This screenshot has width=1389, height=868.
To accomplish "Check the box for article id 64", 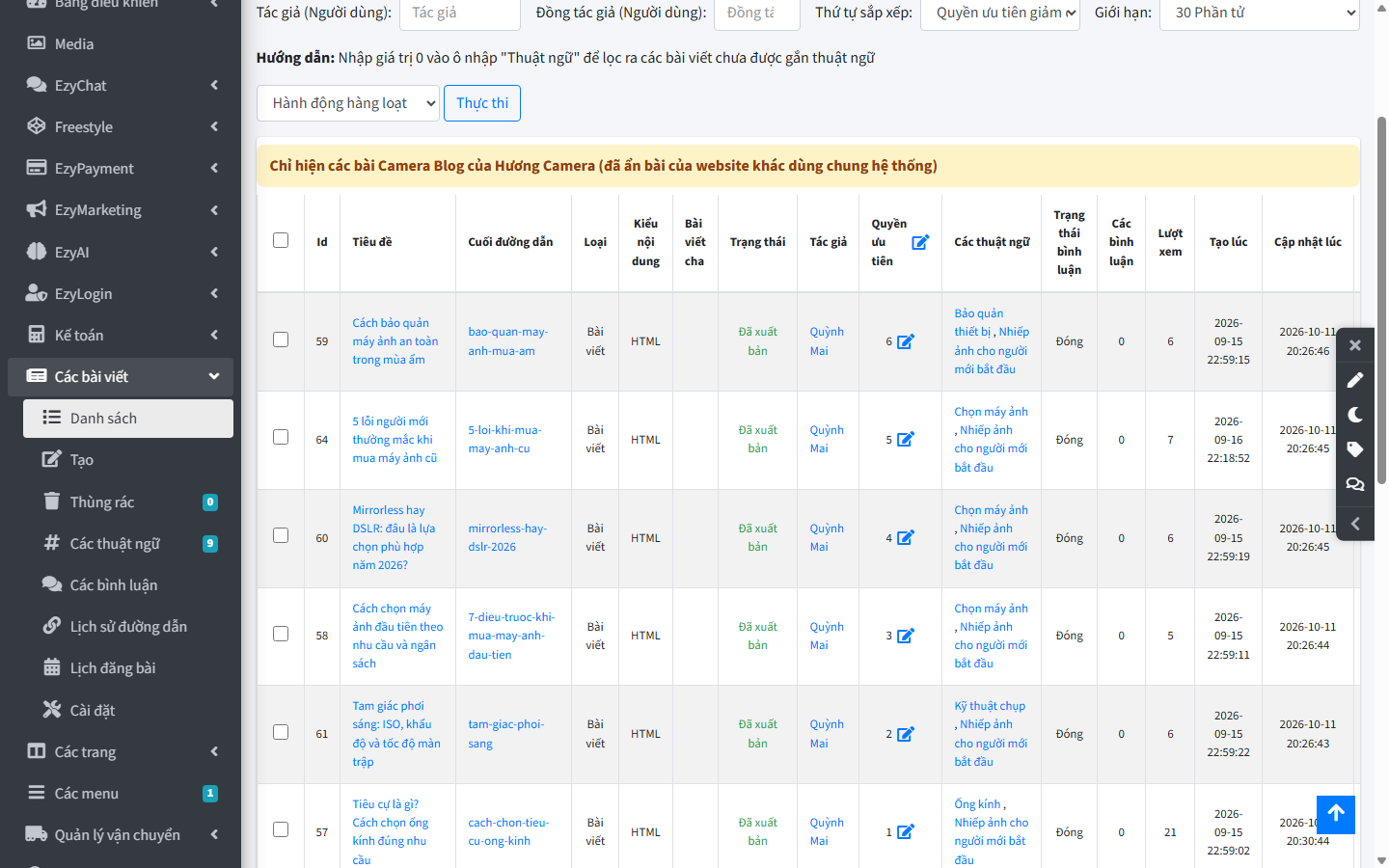I will (281, 437).
